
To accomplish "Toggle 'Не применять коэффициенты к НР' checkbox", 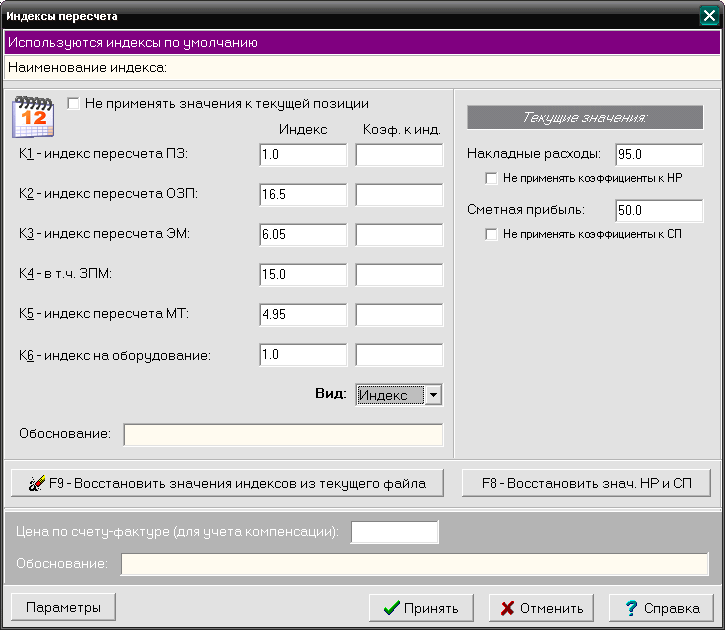I will click(491, 178).
